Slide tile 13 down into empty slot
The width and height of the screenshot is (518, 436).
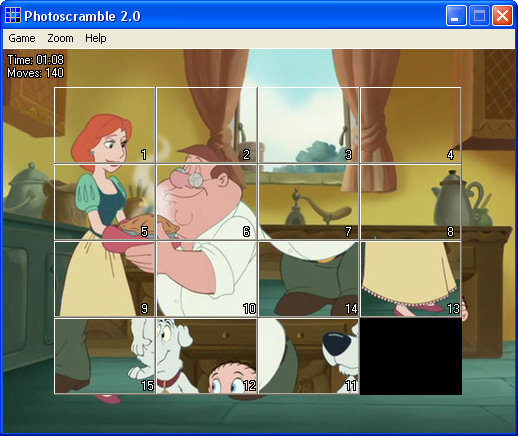[x=411, y=279]
